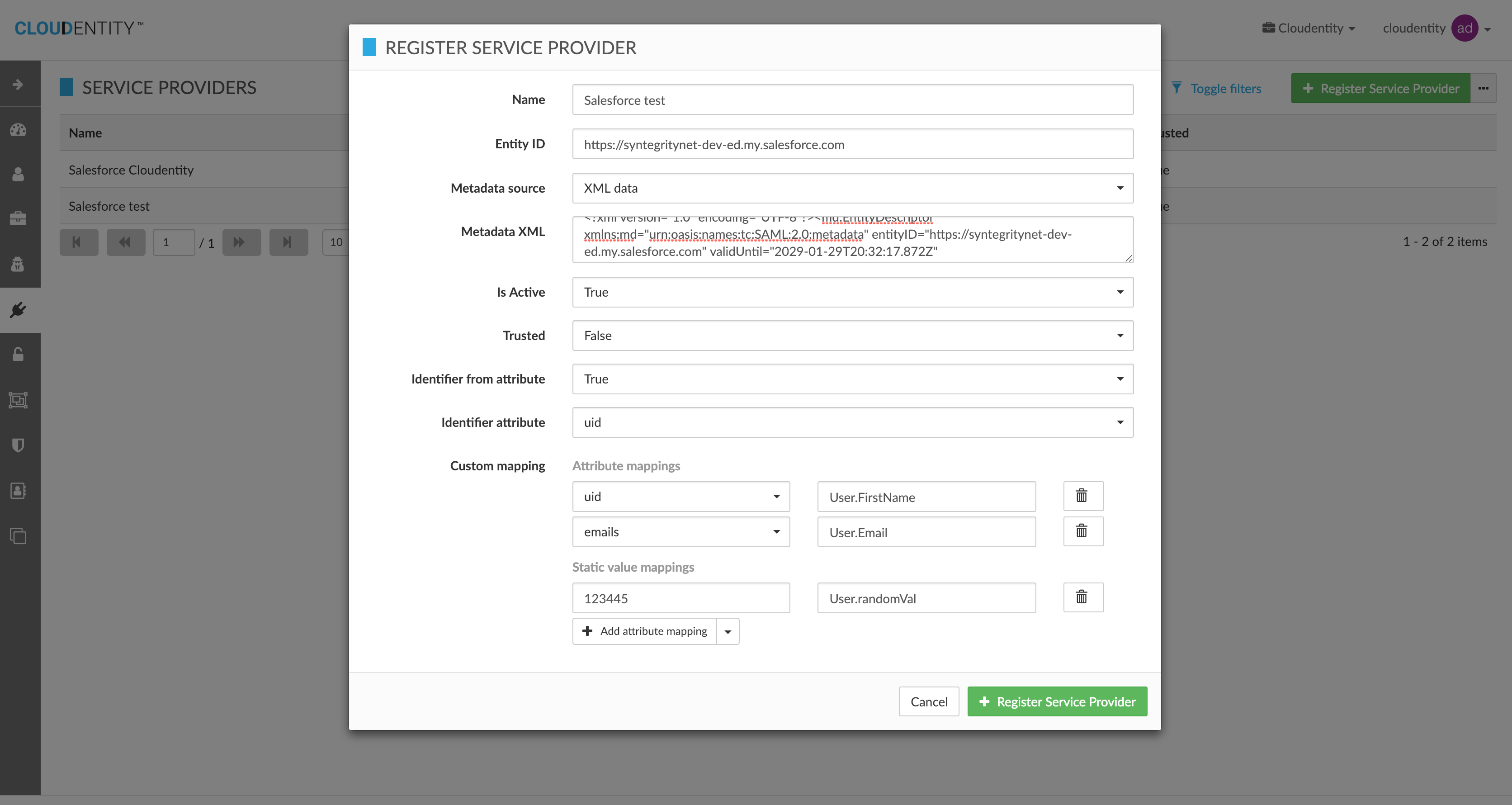Open the agent spy icon in sidebar
This screenshot has height=805, width=1512.
click(18, 264)
